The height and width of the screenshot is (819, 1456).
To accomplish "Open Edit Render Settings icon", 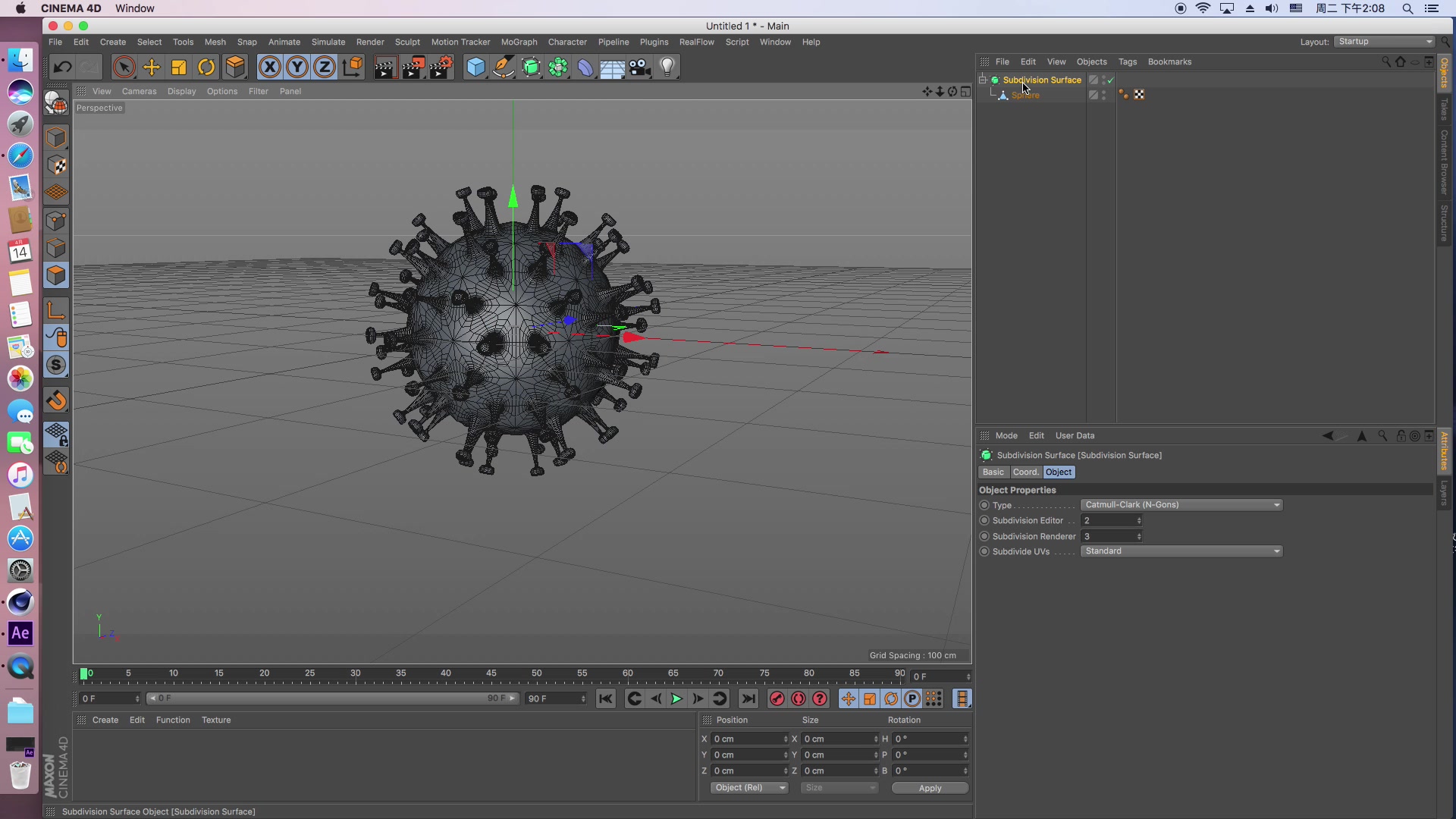I will (x=441, y=67).
